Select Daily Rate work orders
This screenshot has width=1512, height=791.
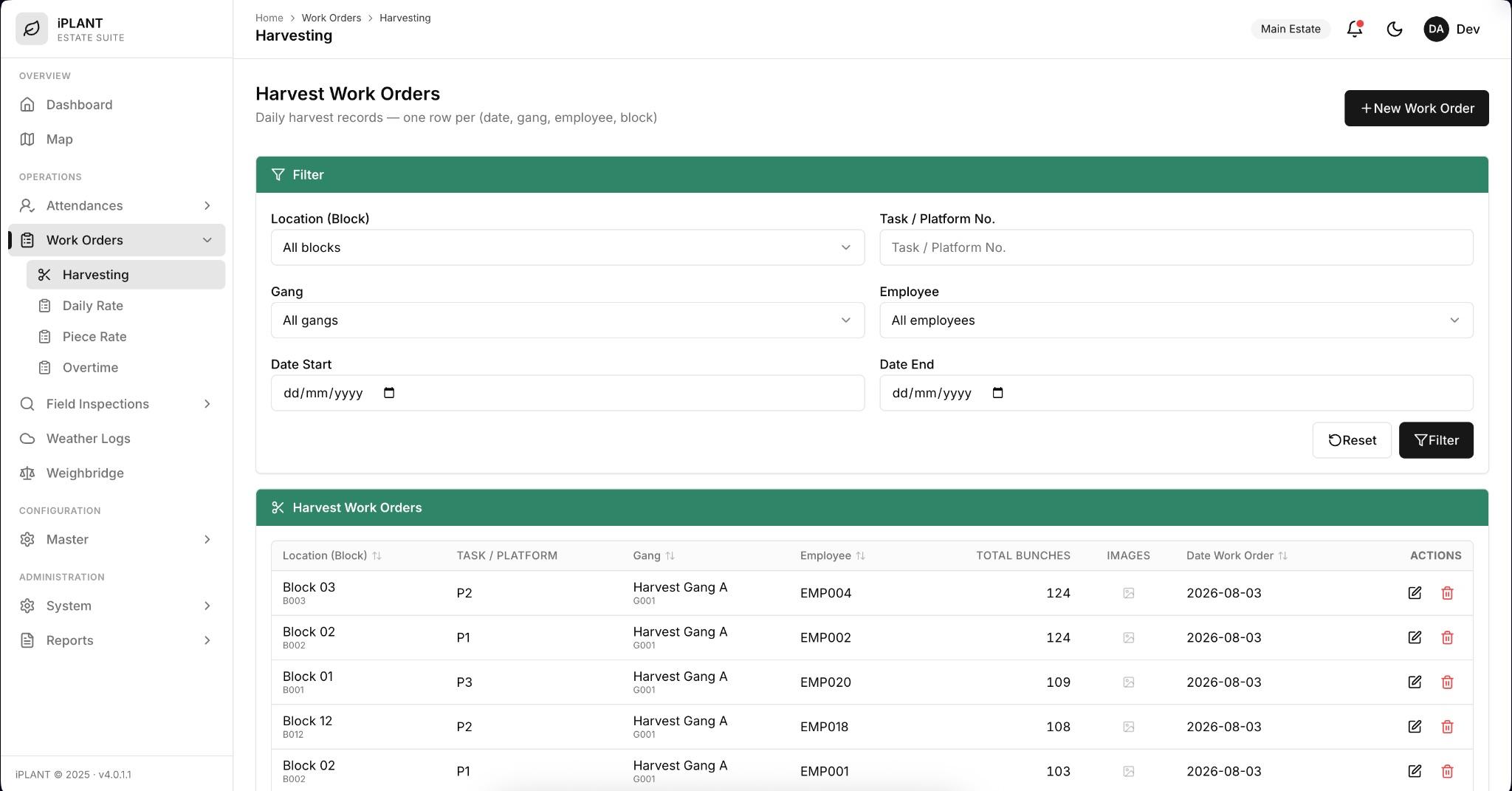pyautogui.click(x=126, y=306)
